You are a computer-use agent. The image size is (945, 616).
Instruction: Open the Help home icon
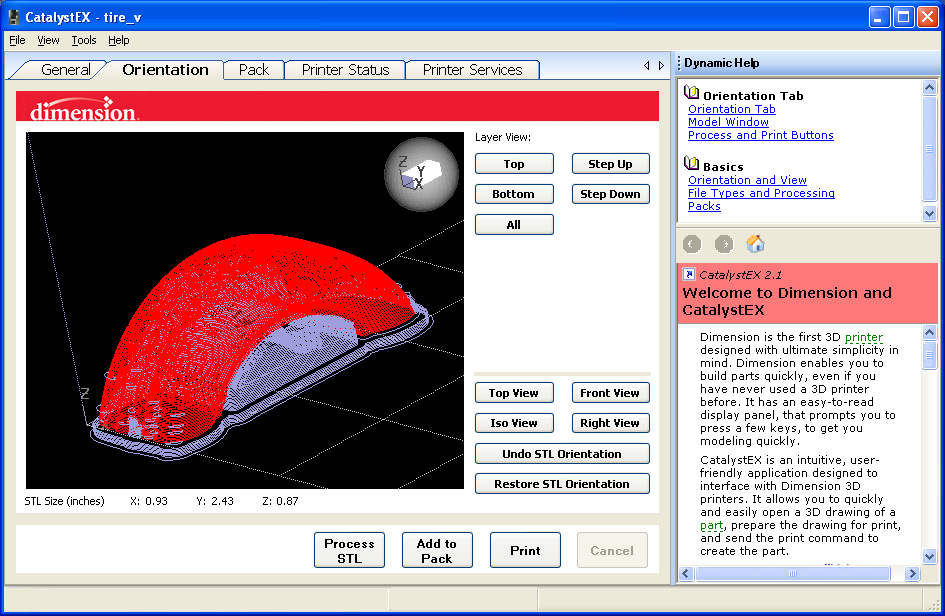pos(755,244)
